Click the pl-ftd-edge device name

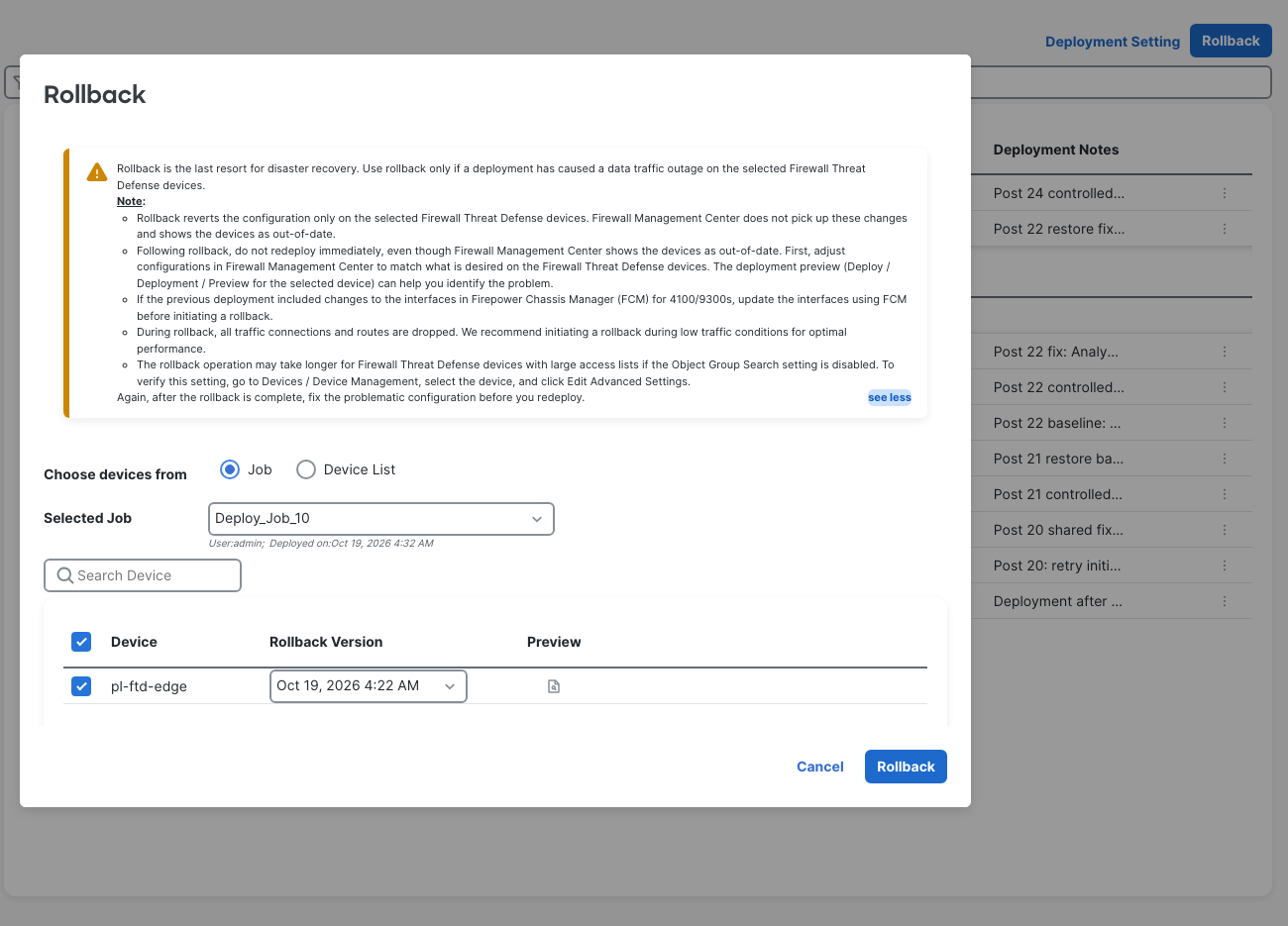(x=149, y=686)
